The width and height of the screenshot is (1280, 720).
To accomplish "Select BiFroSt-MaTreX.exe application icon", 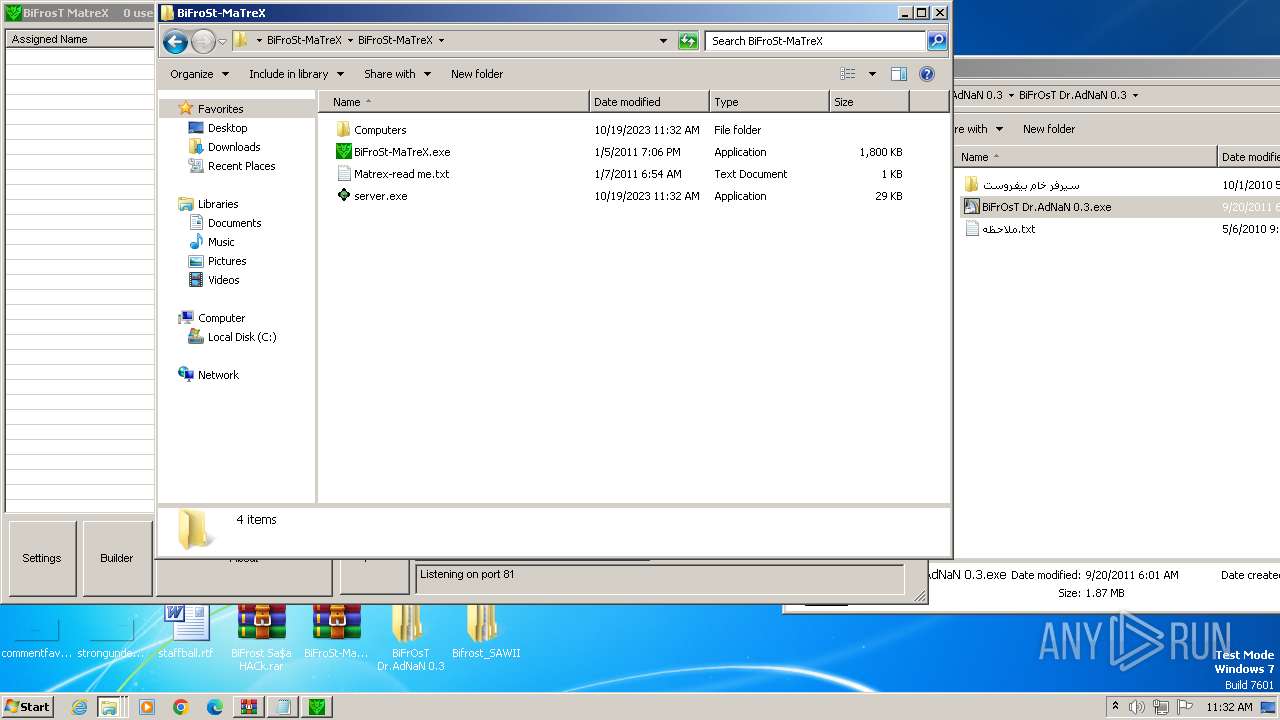I will [x=344, y=152].
